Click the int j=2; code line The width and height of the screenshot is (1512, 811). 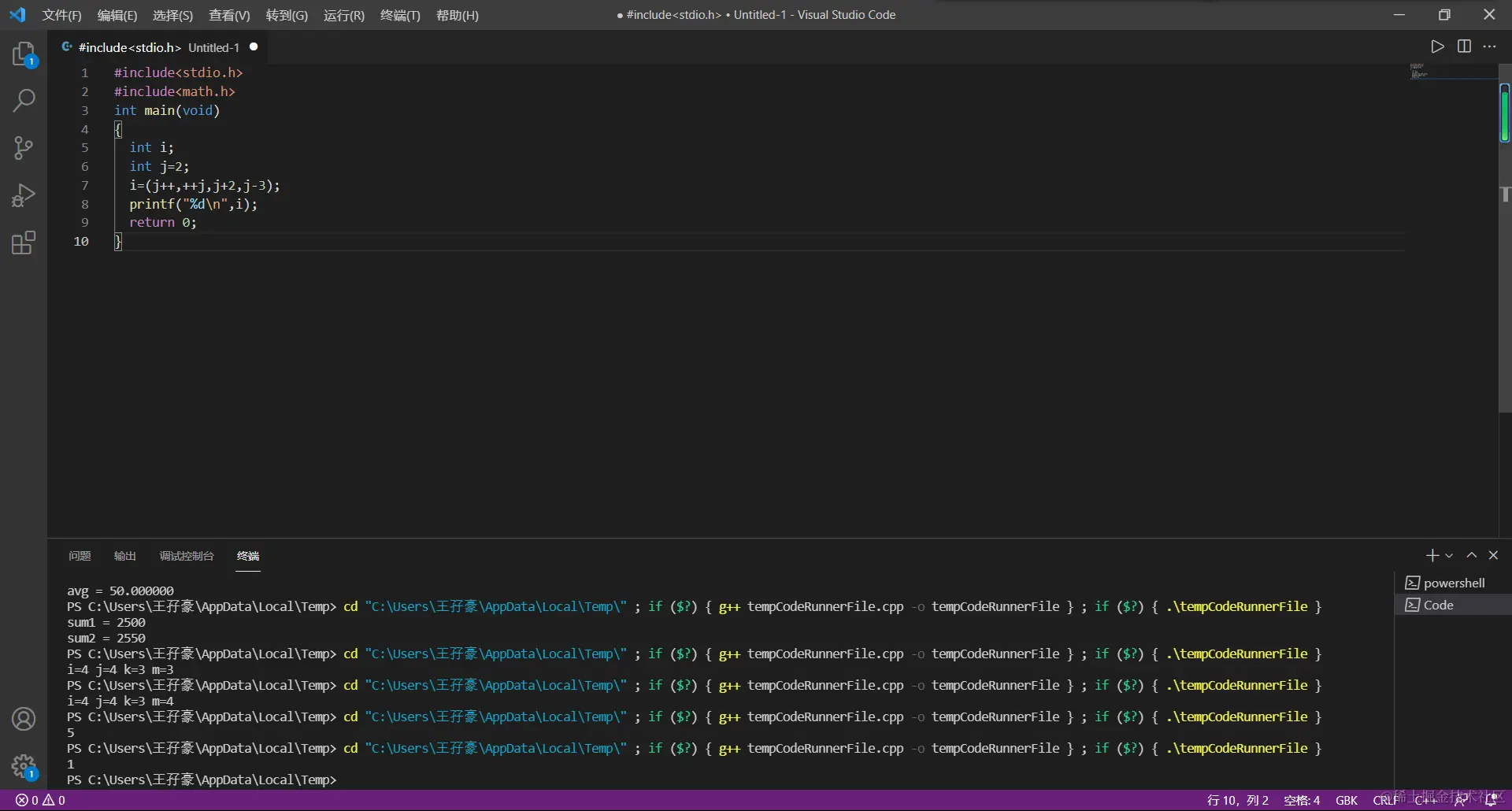pos(159,167)
